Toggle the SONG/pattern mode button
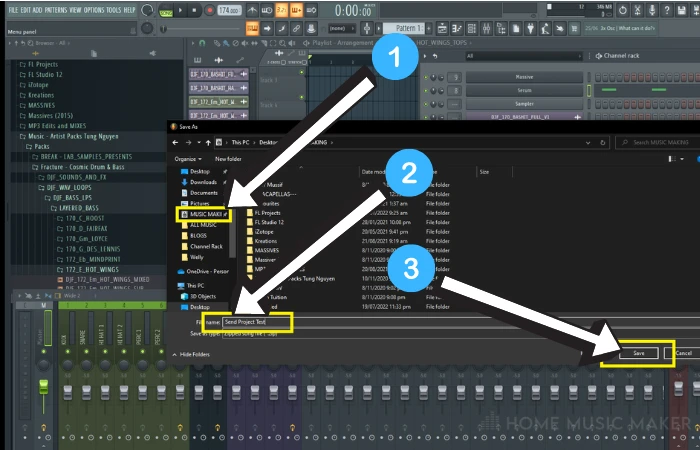 [166, 11]
